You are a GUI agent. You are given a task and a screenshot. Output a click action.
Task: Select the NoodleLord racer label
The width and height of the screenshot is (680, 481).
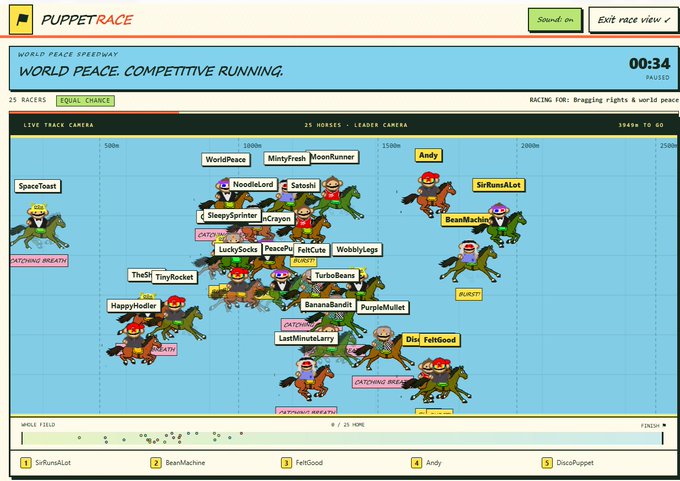253,184
